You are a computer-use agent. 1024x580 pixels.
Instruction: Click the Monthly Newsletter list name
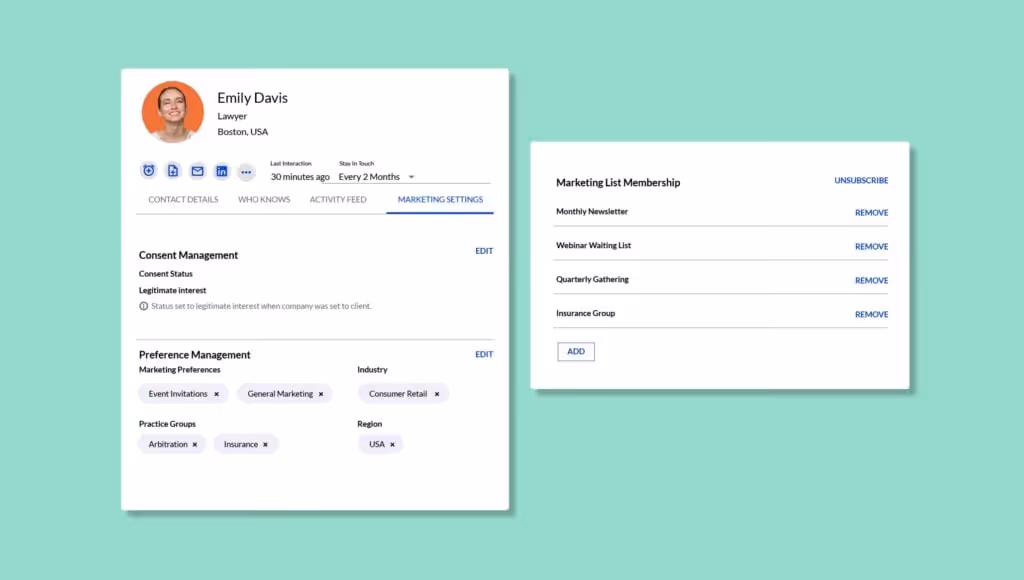coord(592,212)
